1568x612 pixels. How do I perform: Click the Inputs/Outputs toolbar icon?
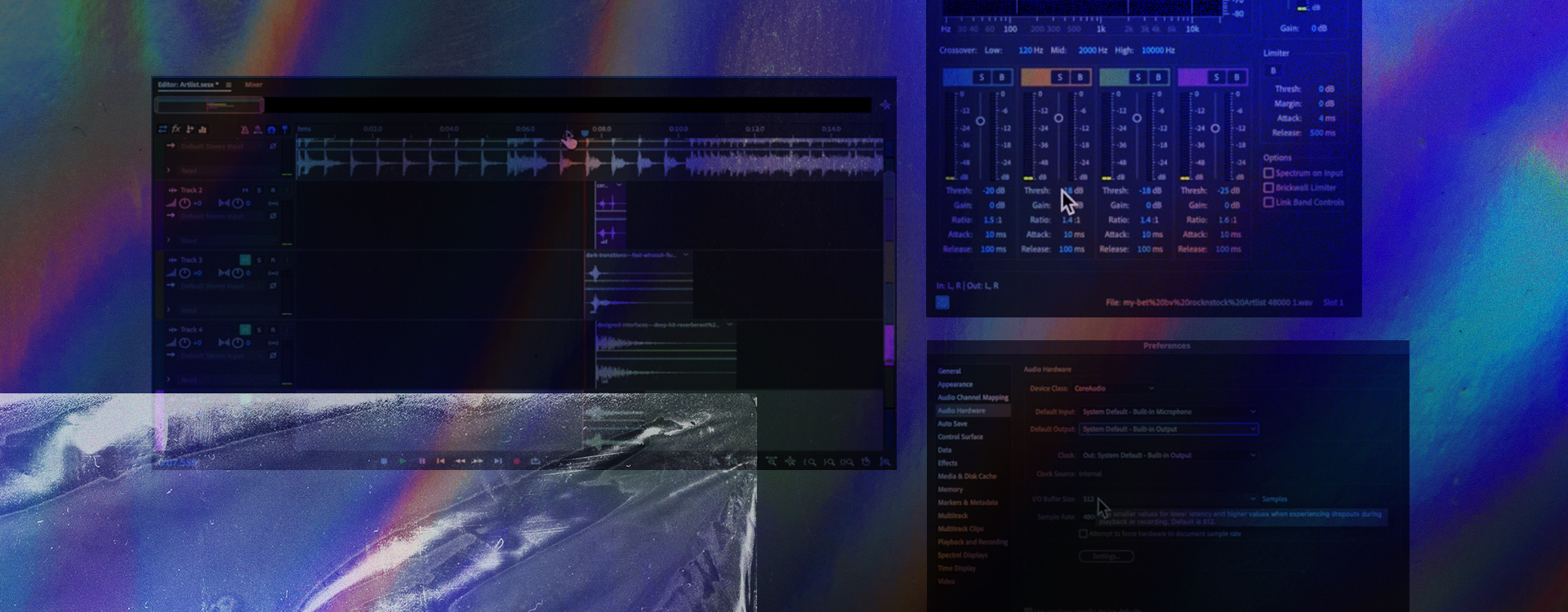pos(163,129)
